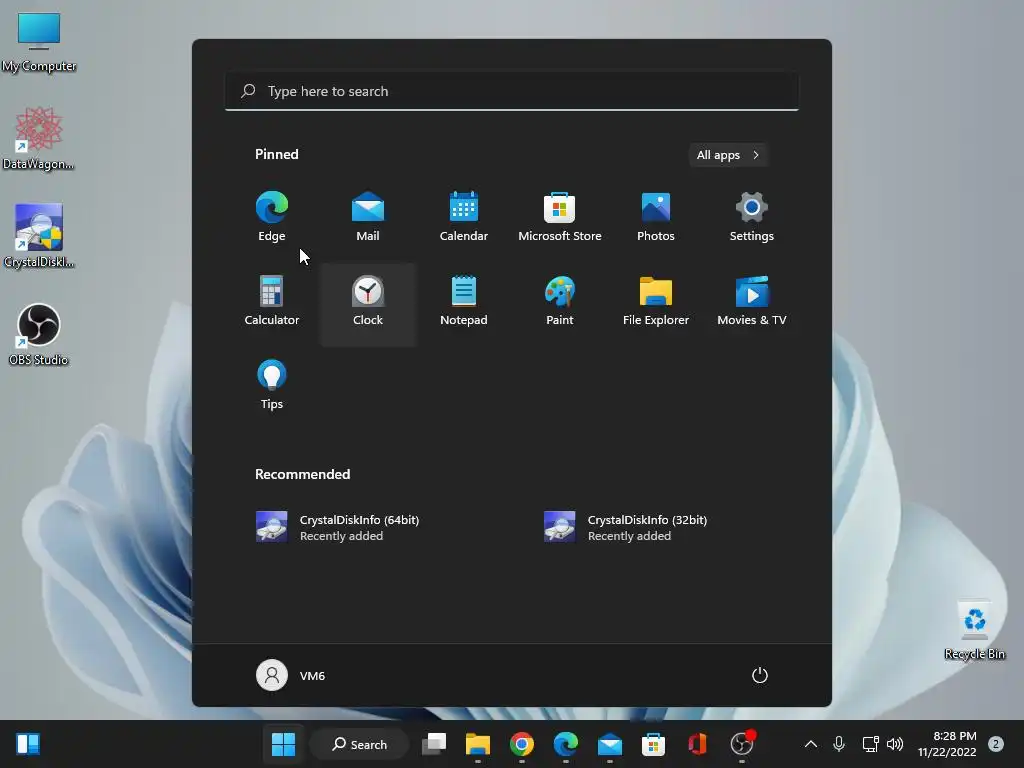Click the microphone tray icon
Viewport: 1024px width, 768px height.
tap(839, 744)
